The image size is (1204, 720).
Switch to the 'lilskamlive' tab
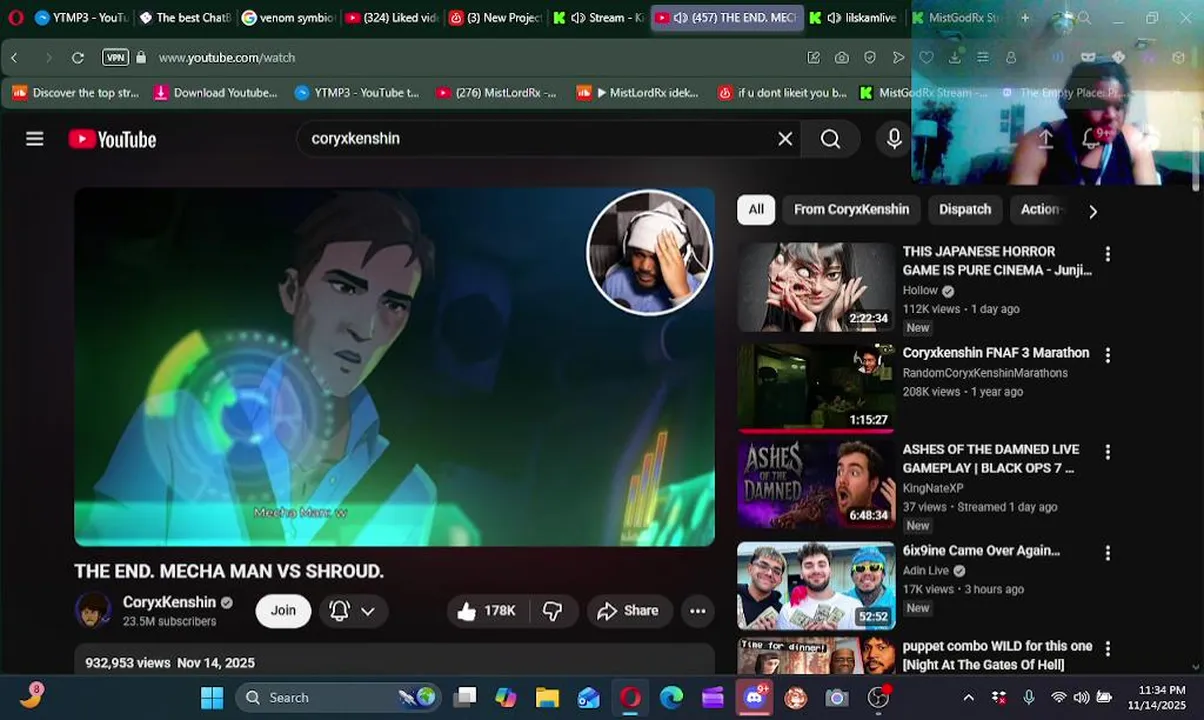853,18
